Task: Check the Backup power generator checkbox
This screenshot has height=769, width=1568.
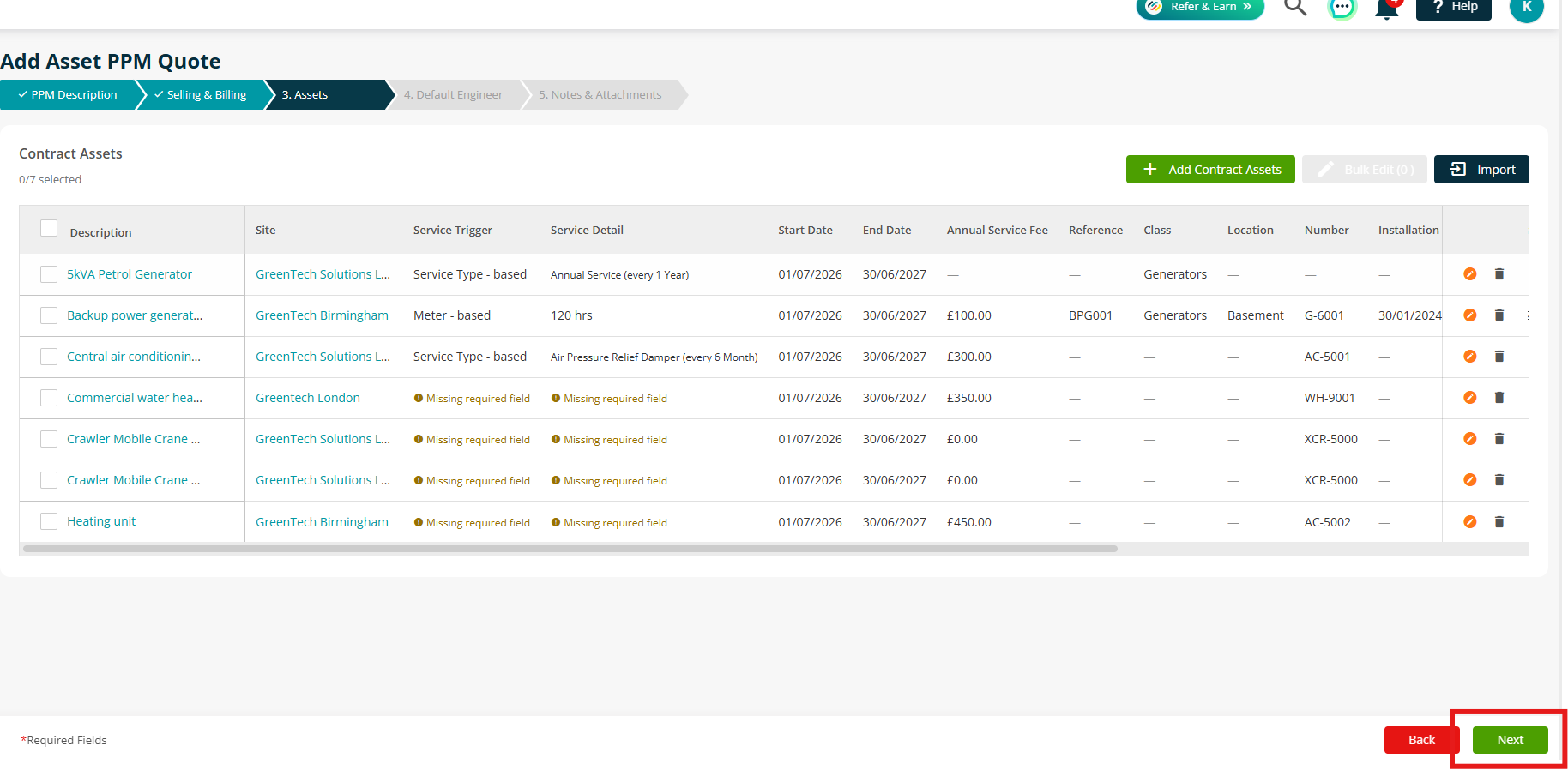Action: point(49,315)
